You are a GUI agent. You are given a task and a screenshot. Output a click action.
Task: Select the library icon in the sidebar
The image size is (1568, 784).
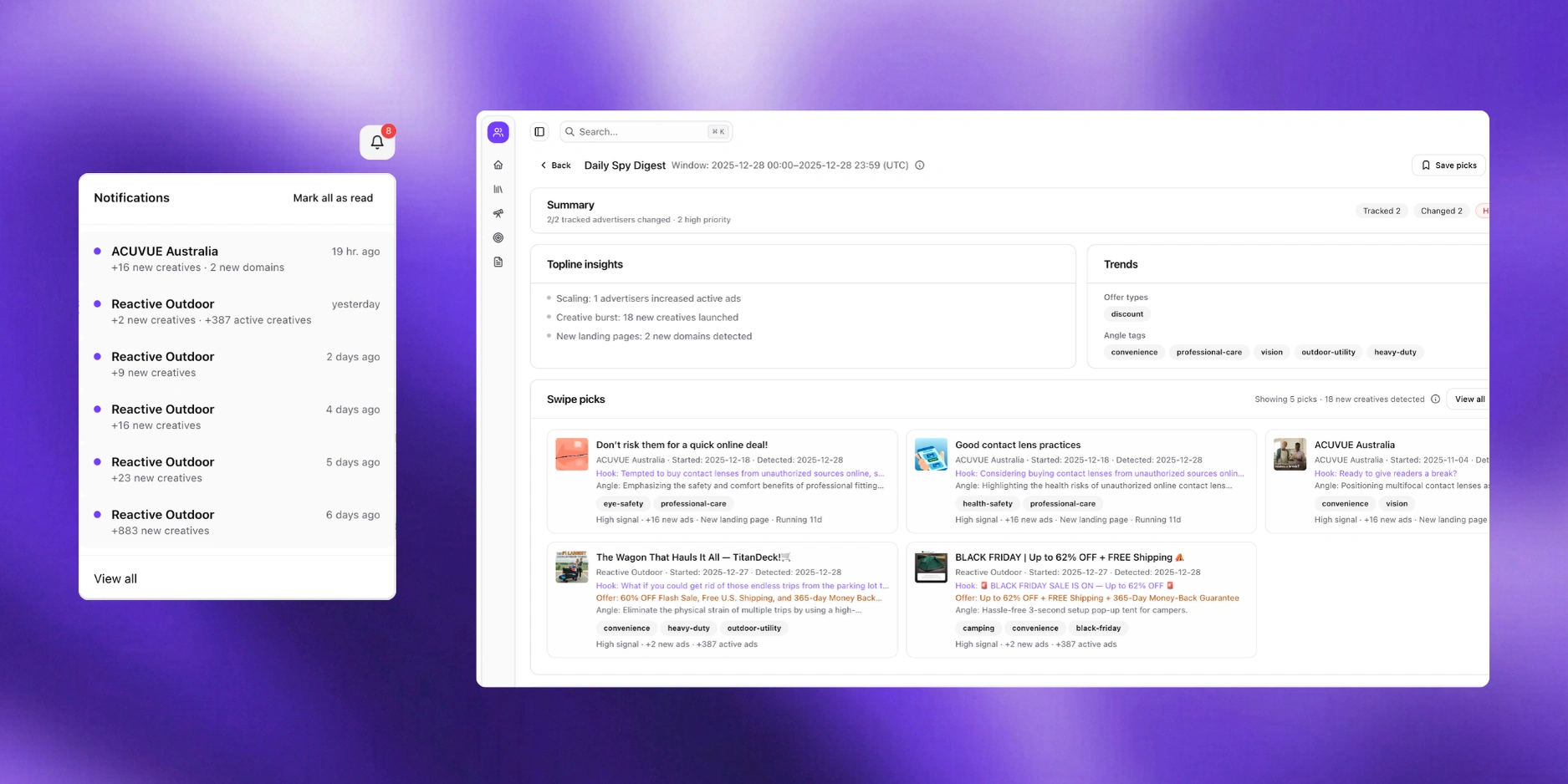498,189
